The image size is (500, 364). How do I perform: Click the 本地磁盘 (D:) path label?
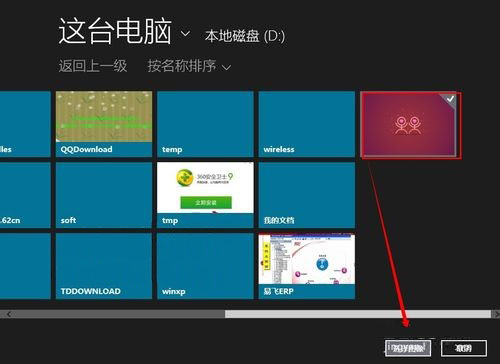245,36
